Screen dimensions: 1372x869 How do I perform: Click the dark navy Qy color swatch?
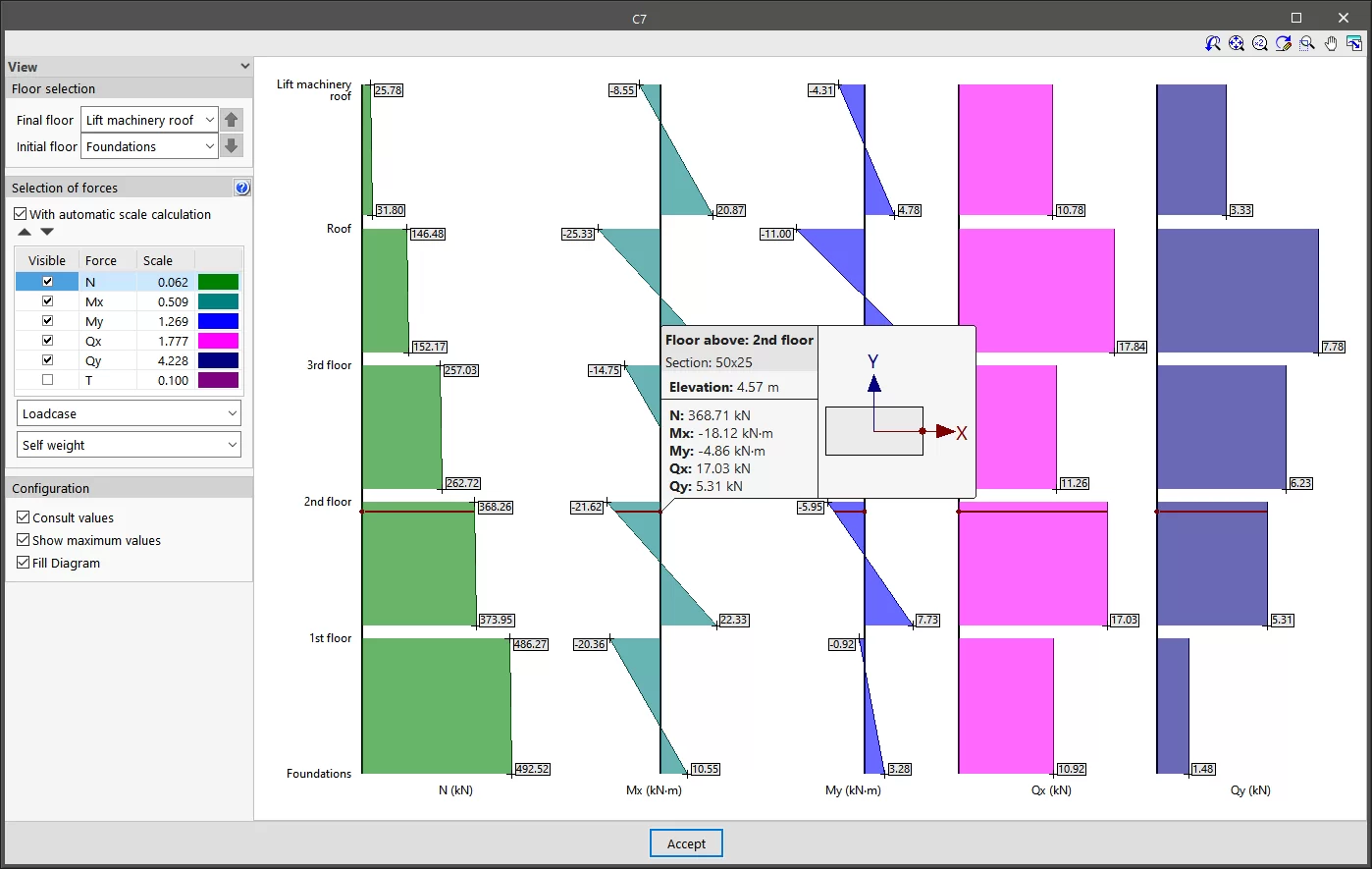click(x=218, y=360)
